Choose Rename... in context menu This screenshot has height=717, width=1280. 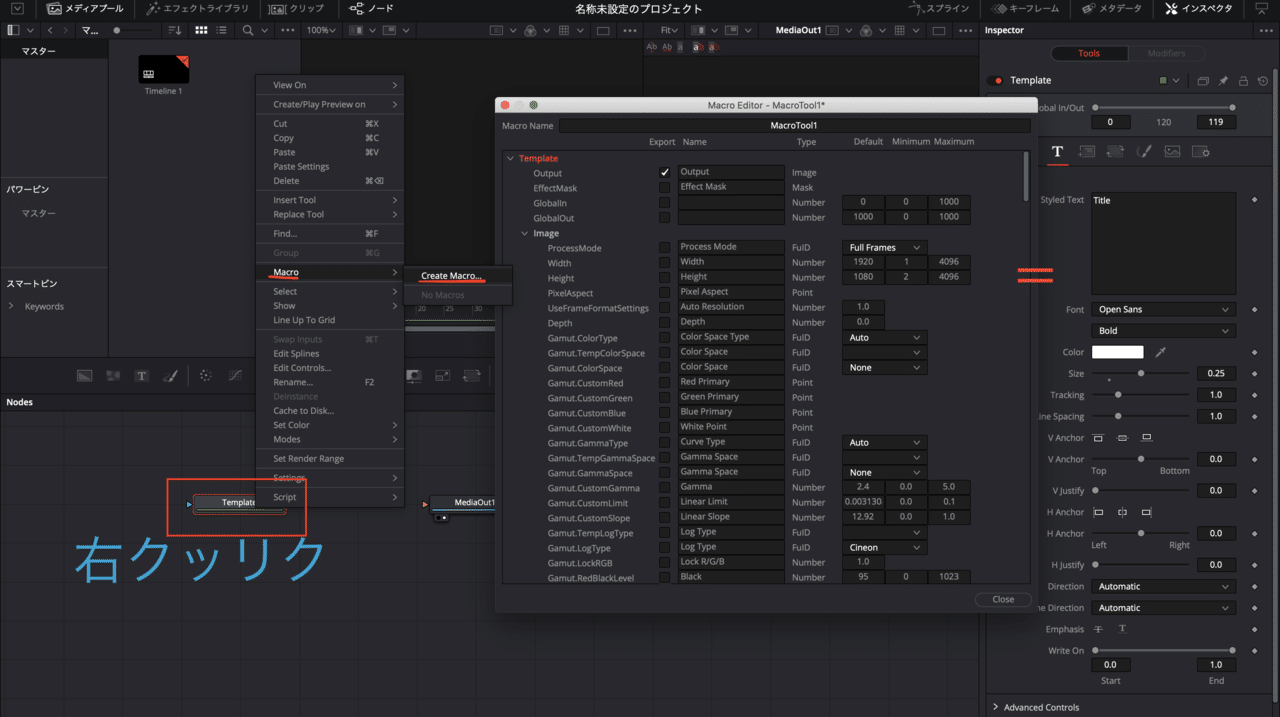(x=330, y=382)
